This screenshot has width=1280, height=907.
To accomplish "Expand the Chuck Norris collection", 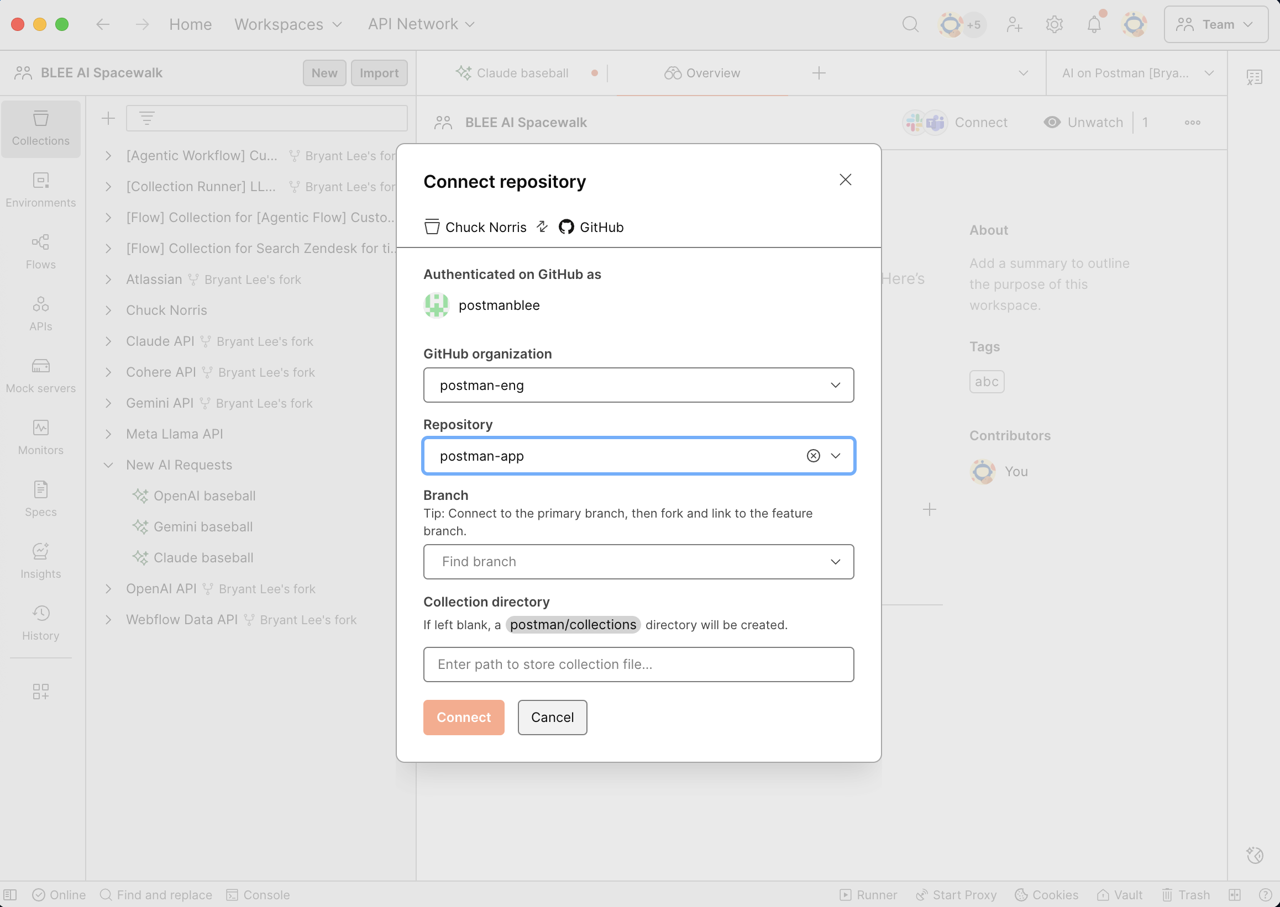I will (108, 310).
